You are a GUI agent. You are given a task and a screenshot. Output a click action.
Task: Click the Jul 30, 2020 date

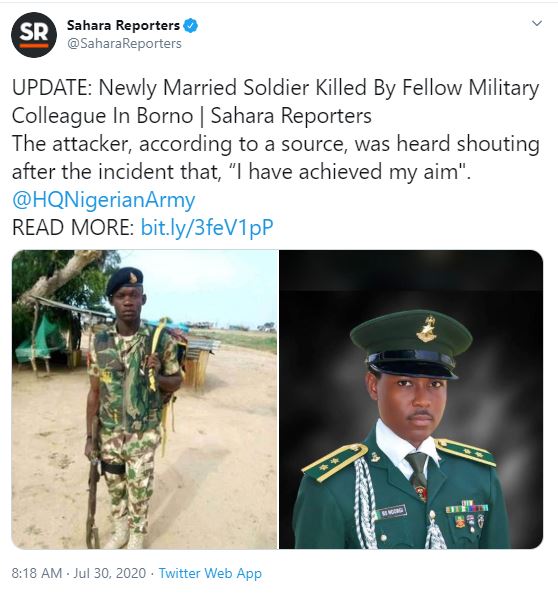tap(109, 573)
